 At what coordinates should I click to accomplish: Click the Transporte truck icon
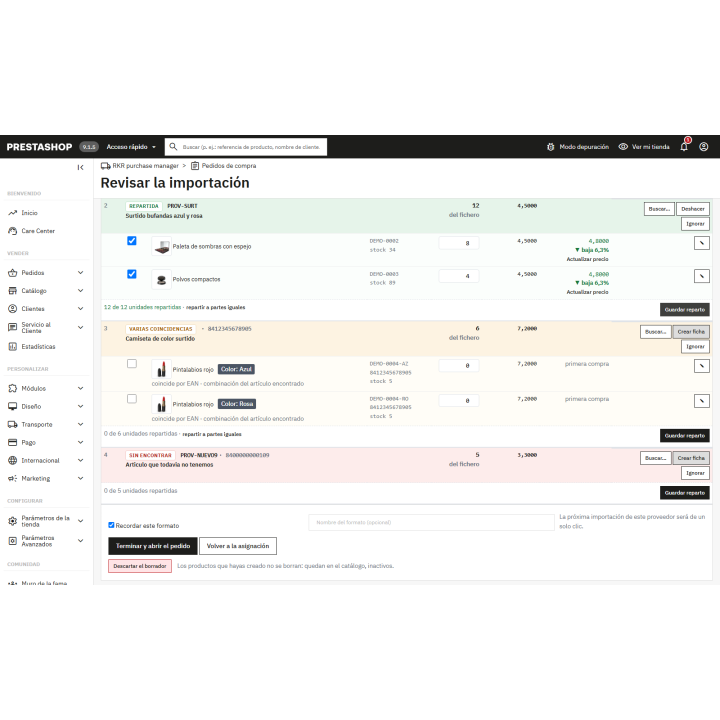12,424
